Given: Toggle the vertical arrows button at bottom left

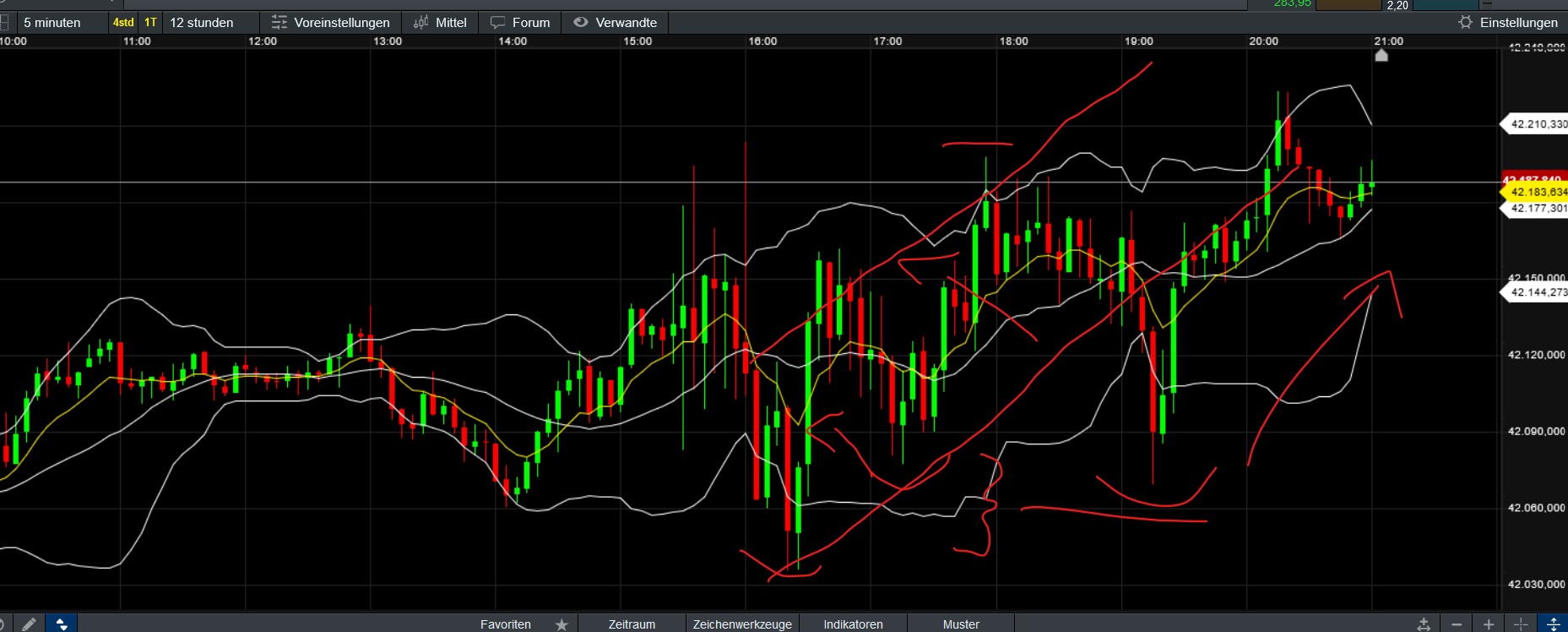Looking at the screenshot, I should (62, 624).
